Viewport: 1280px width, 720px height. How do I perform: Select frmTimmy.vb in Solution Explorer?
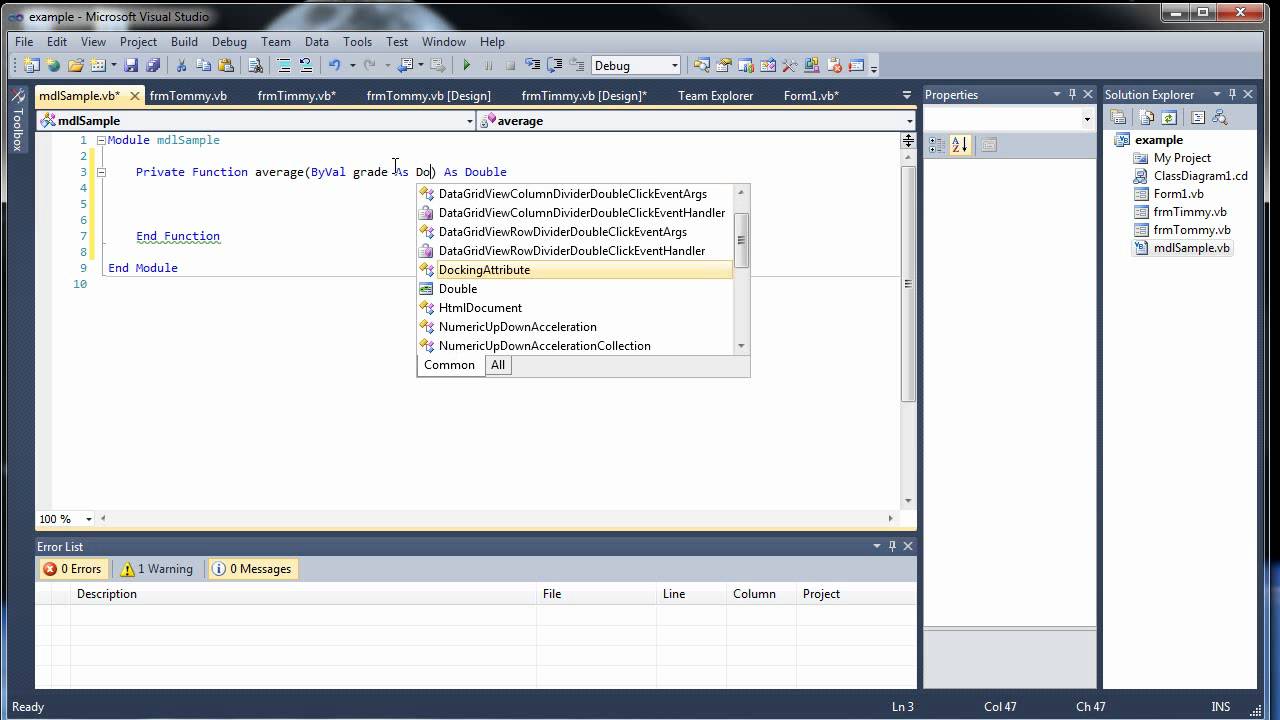(1190, 212)
